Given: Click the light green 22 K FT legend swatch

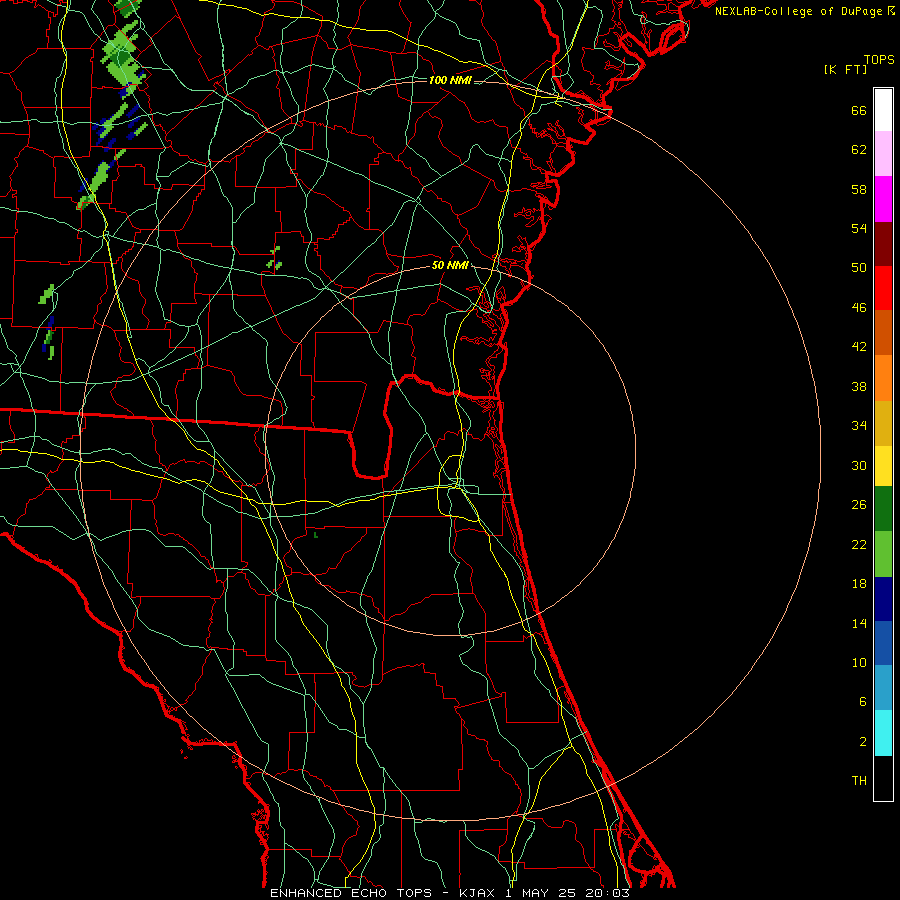Looking at the screenshot, I should (x=883, y=554).
